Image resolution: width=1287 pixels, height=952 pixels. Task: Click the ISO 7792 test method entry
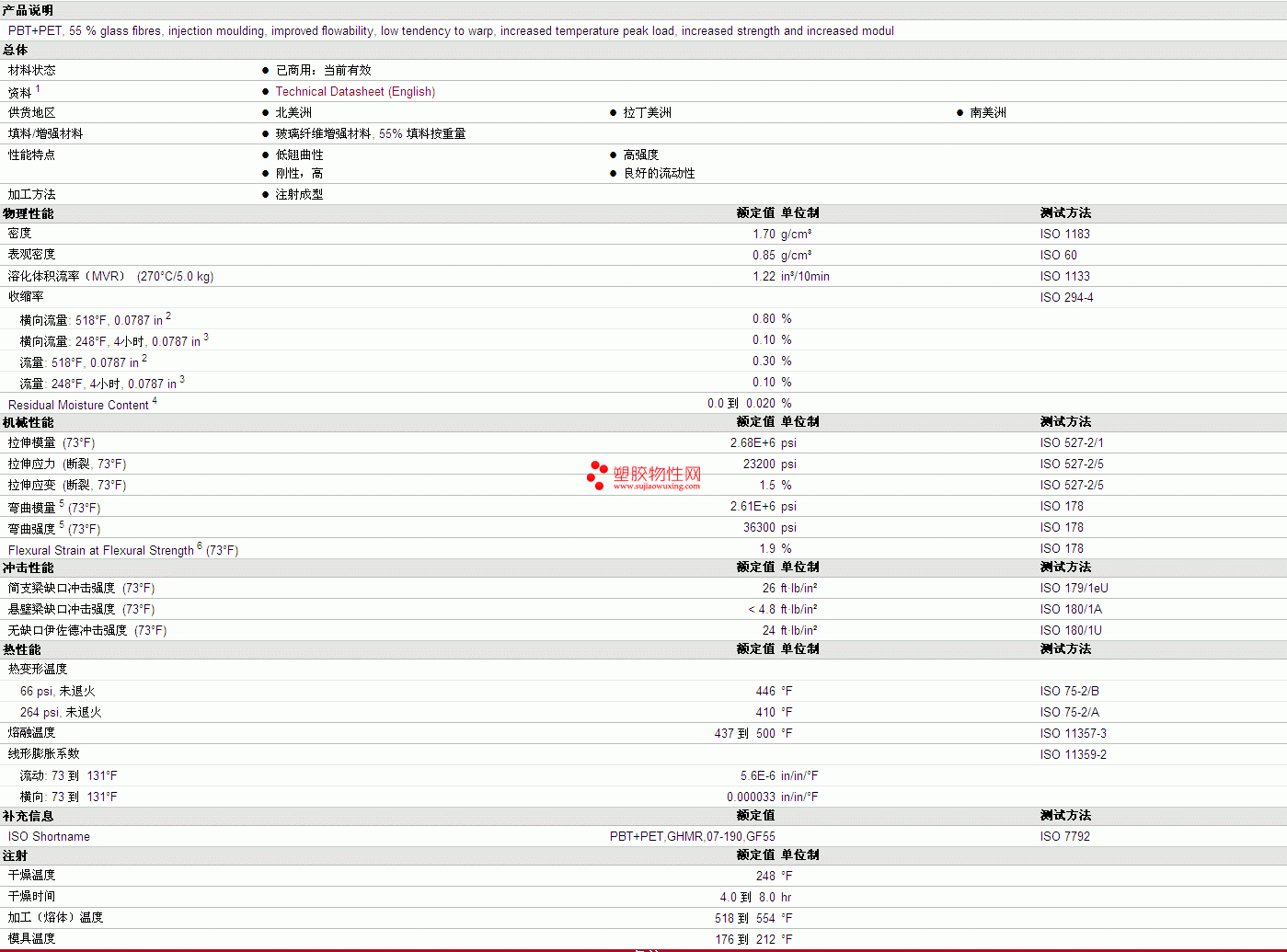tap(1064, 837)
